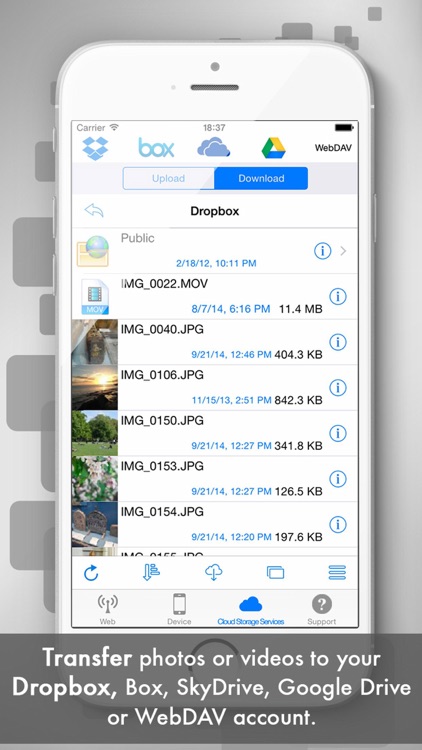Screen dimensions: 422x750
Task: Expand the Public folder chevron
Action: 343,251
